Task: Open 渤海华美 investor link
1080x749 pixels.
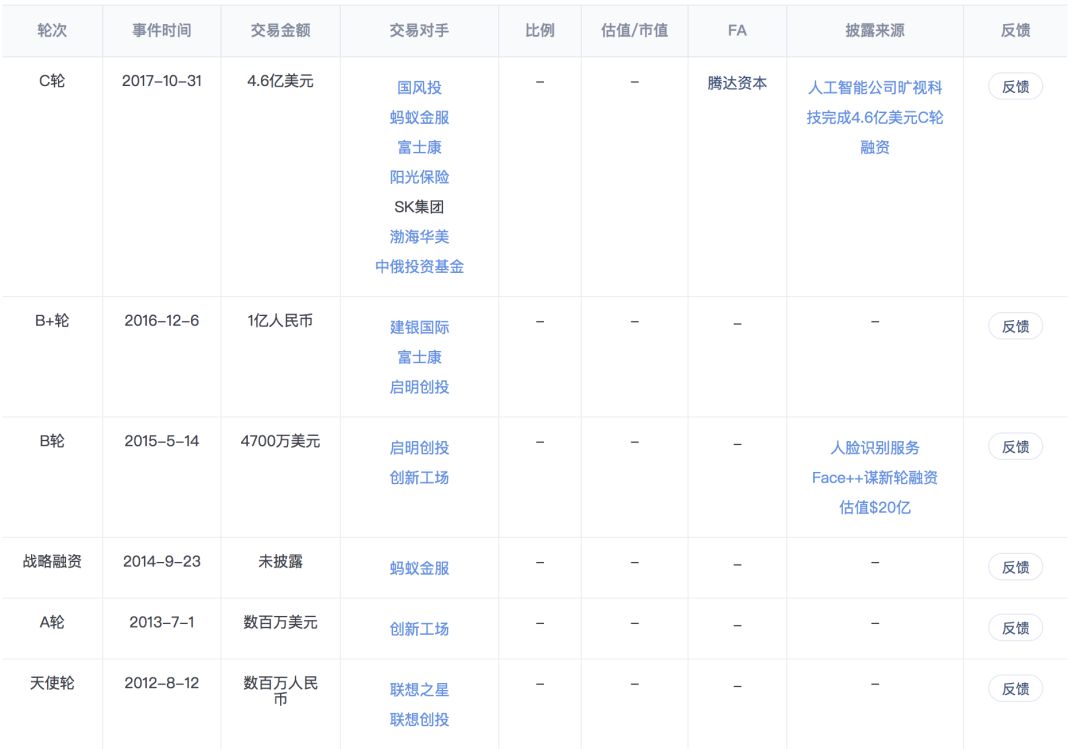Action: click(x=419, y=237)
